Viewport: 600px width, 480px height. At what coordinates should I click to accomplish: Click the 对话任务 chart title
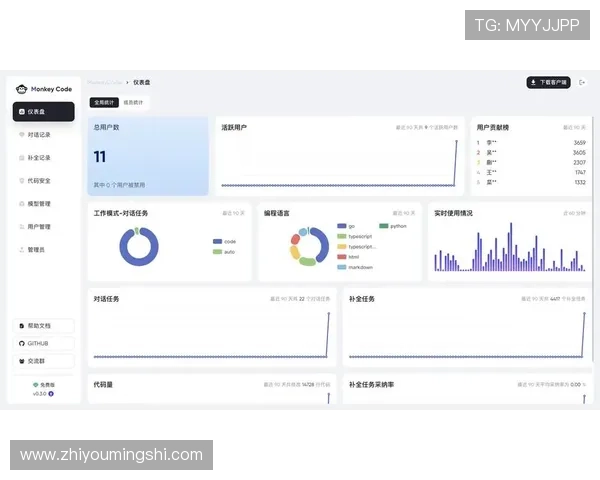(x=106, y=299)
